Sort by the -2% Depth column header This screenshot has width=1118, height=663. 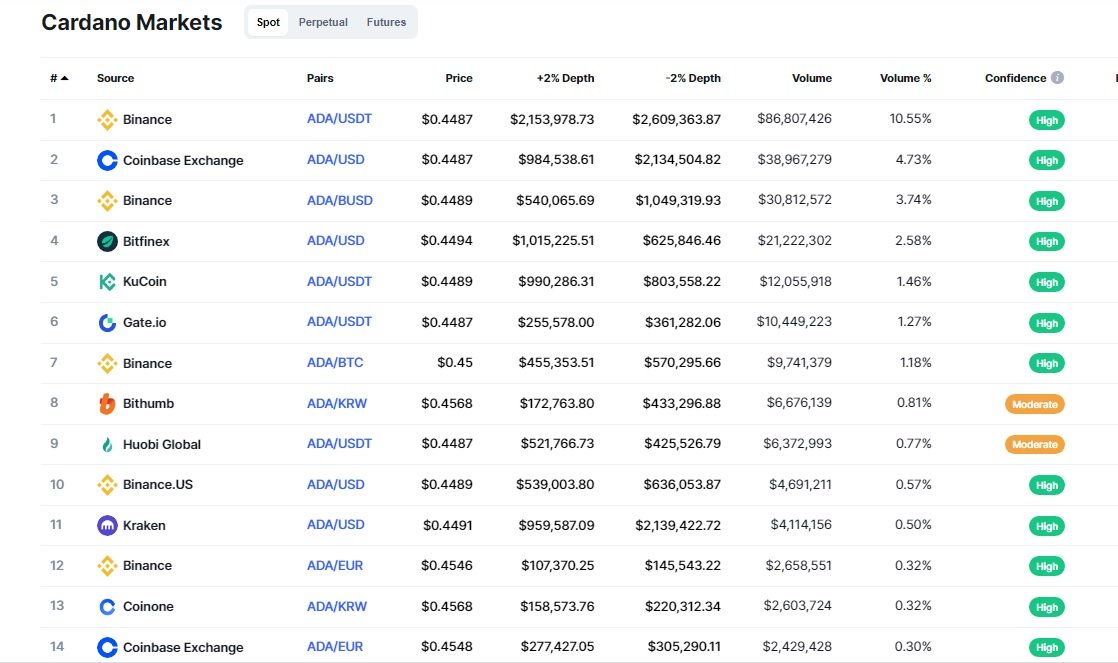click(693, 78)
